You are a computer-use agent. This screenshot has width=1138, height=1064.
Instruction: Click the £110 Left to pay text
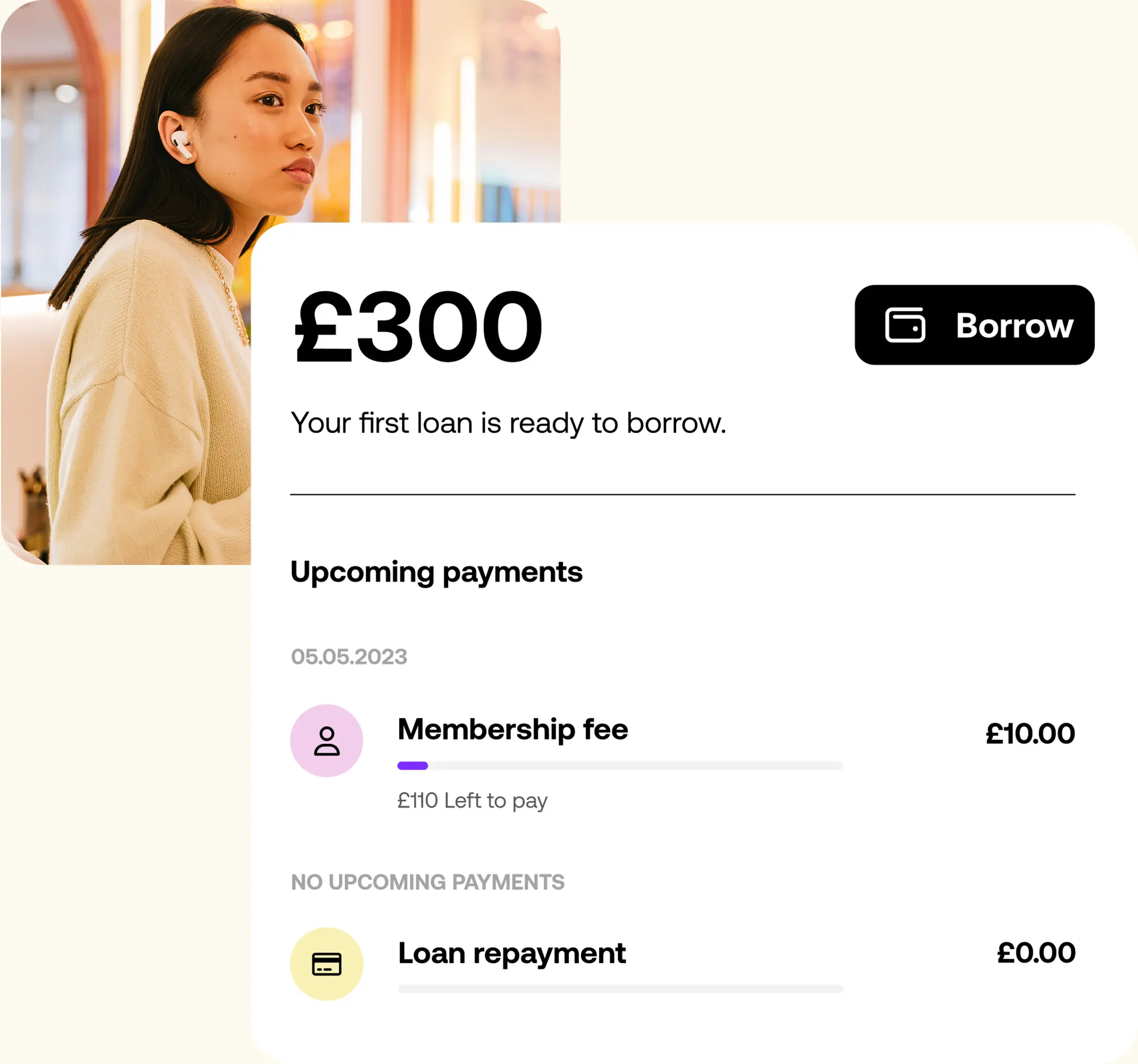click(472, 801)
